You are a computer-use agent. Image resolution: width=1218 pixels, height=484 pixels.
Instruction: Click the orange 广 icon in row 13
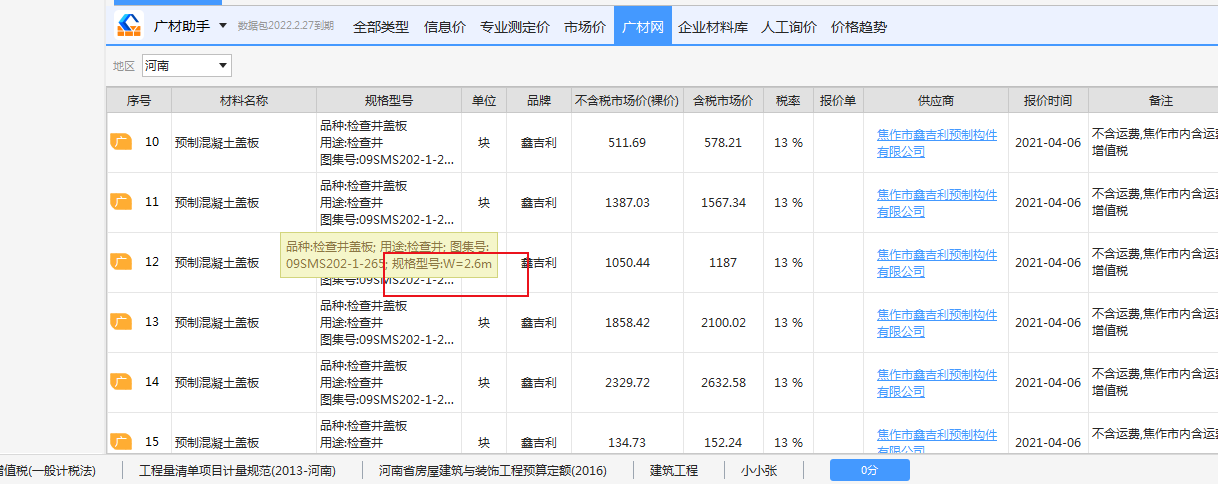pos(121,322)
